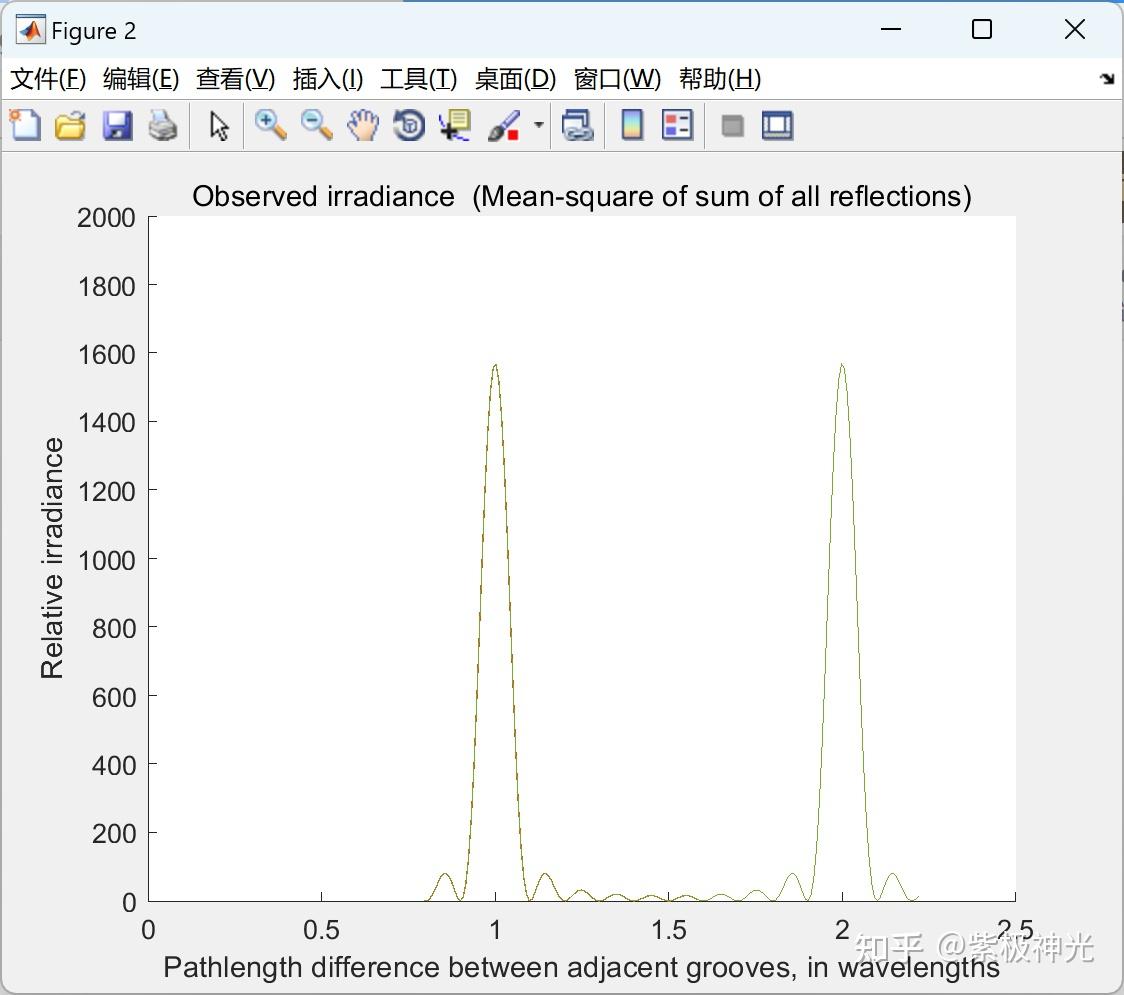Open the 查看(V) menu

(236, 79)
